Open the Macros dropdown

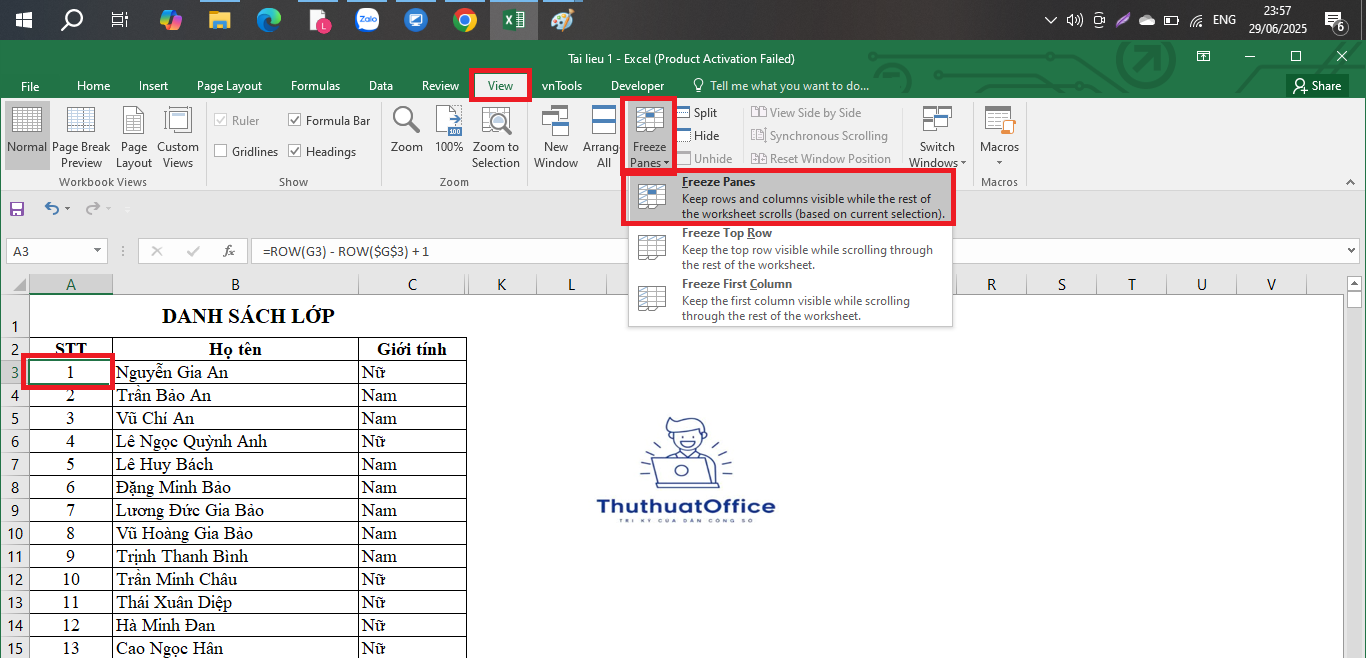(999, 136)
